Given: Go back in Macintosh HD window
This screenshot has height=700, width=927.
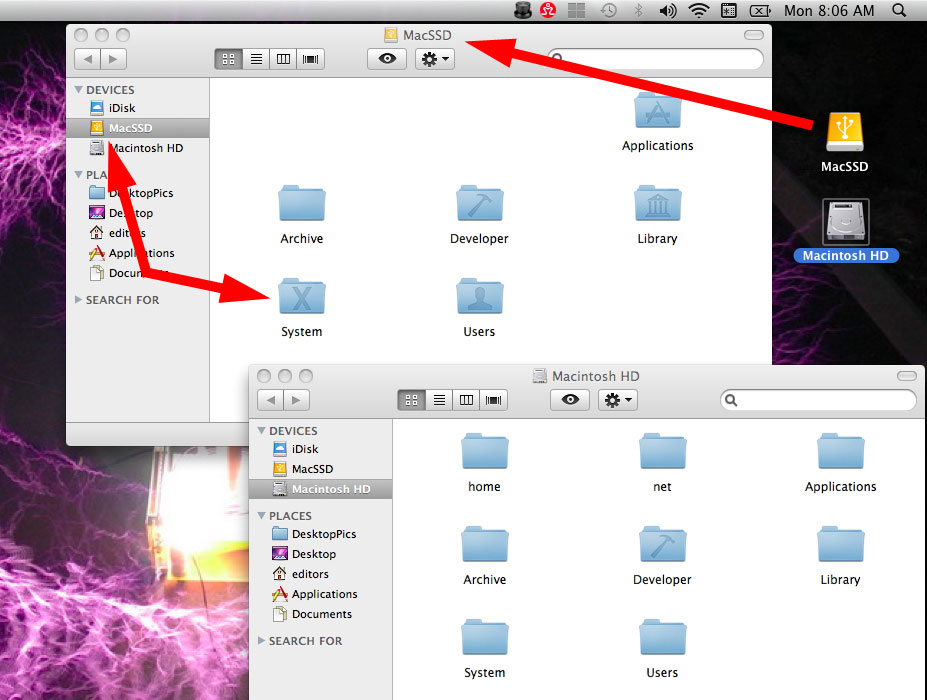Looking at the screenshot, I should [x=271, y=400].
